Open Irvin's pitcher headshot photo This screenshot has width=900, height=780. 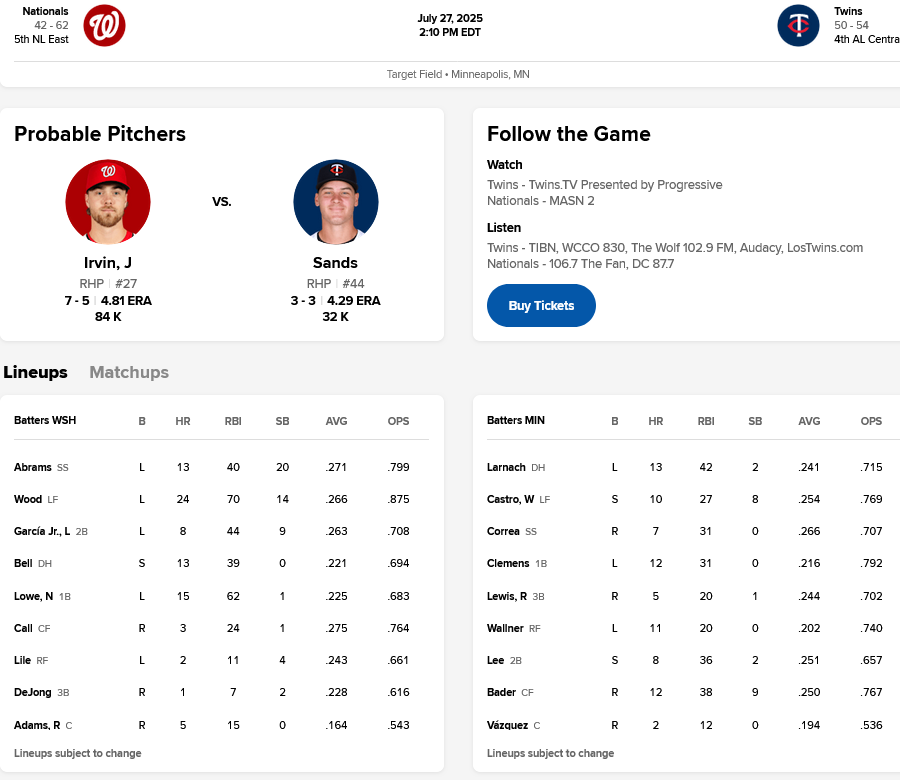tap(108, 202)
